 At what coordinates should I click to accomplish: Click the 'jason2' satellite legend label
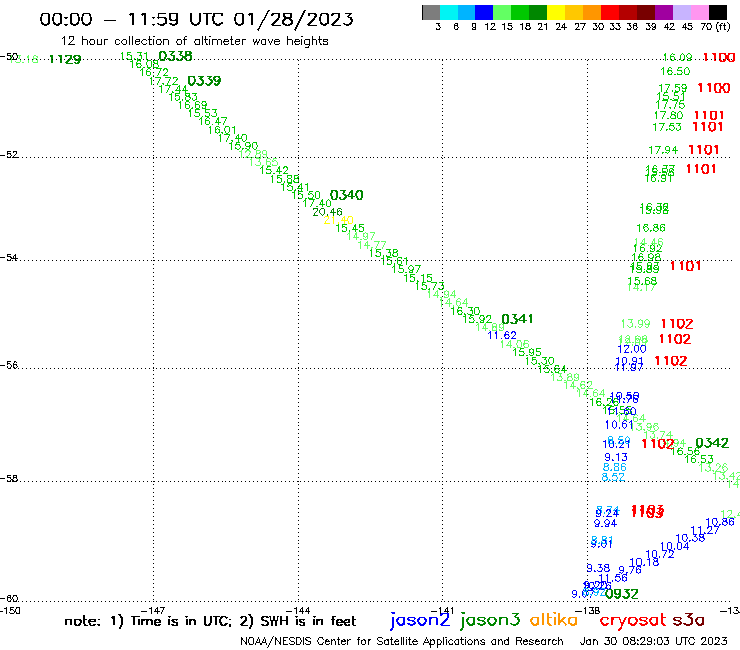click(x=420, y=620)
